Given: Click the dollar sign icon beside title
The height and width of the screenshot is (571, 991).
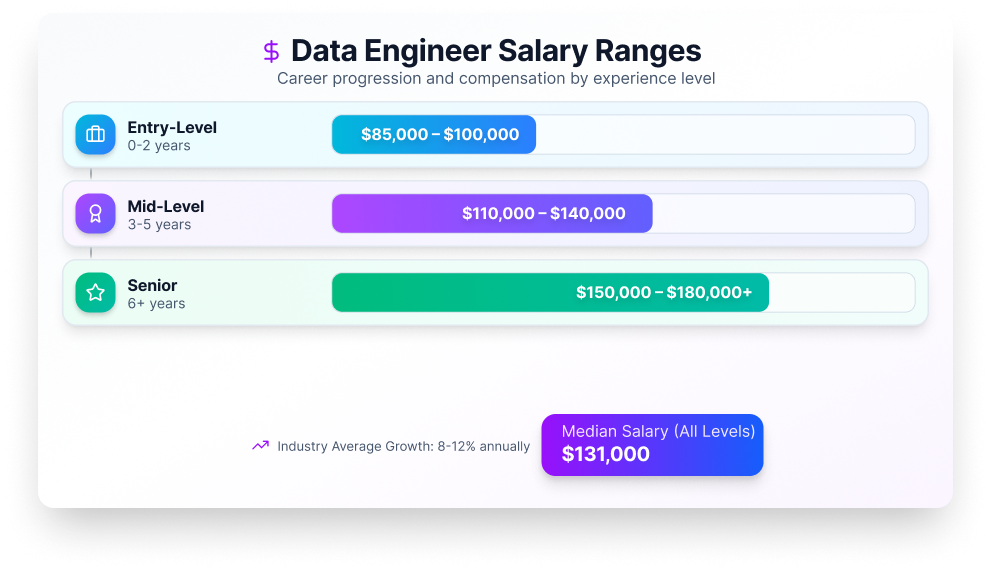Looking at the screenshot, I should click(x=271, y=51).
